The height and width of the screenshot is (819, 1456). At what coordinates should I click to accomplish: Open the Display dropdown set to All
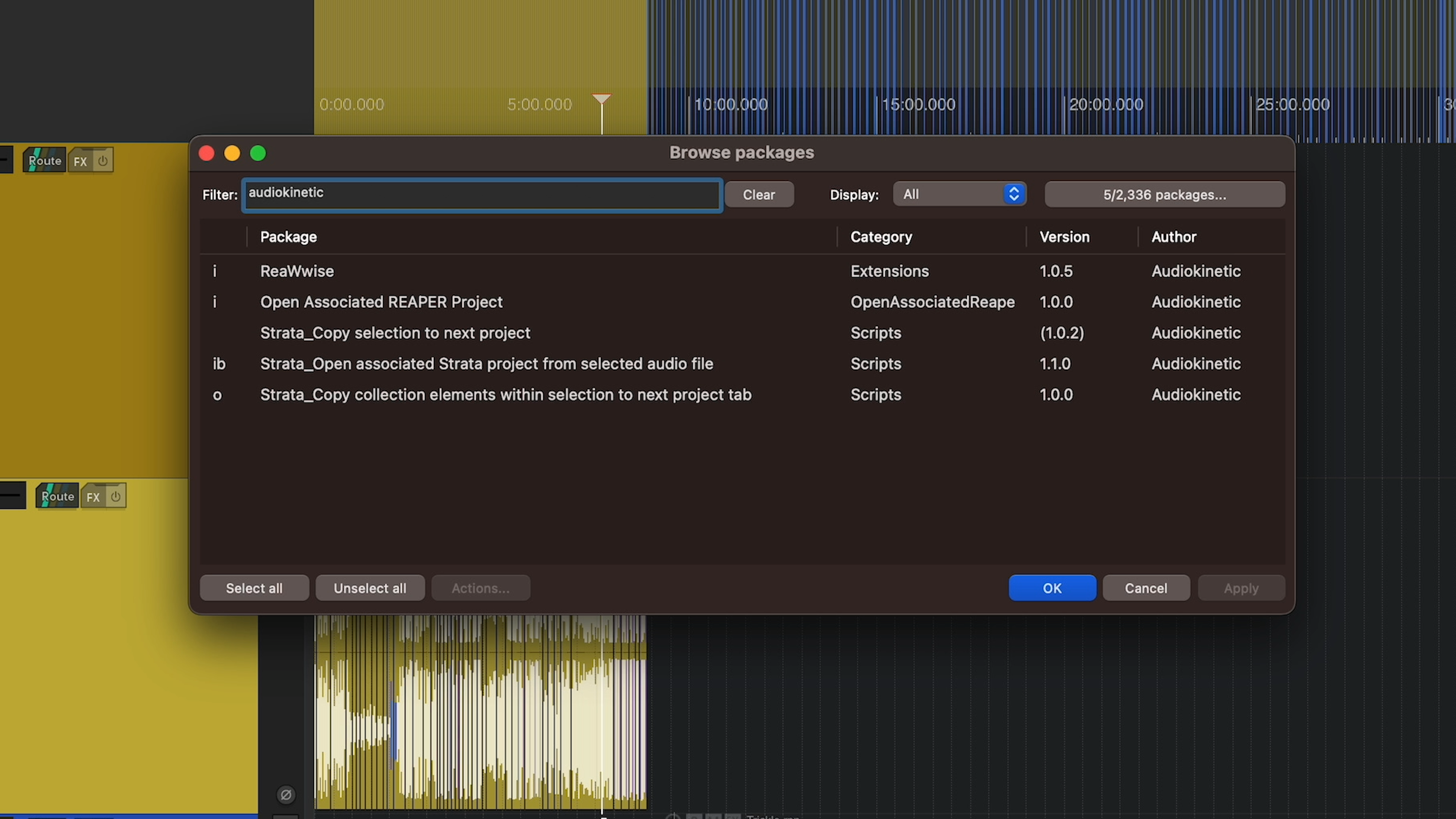[960, 194]
